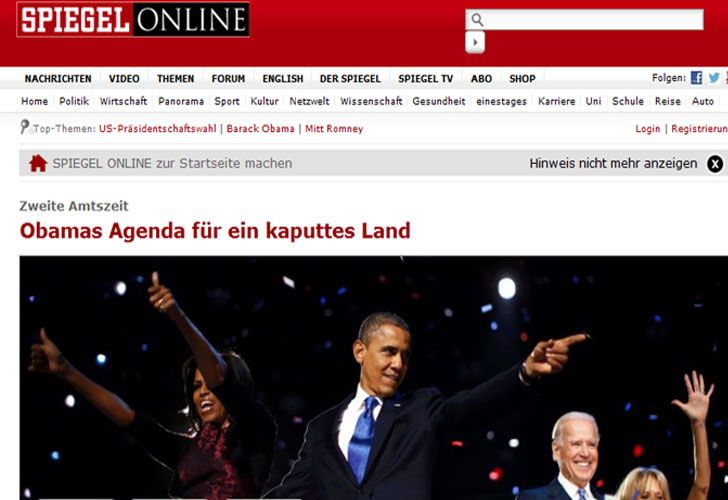The width and height of the screenshot is (728, 500).
Task: Click the search submit arrow button
Action: [x=475, y=42]
